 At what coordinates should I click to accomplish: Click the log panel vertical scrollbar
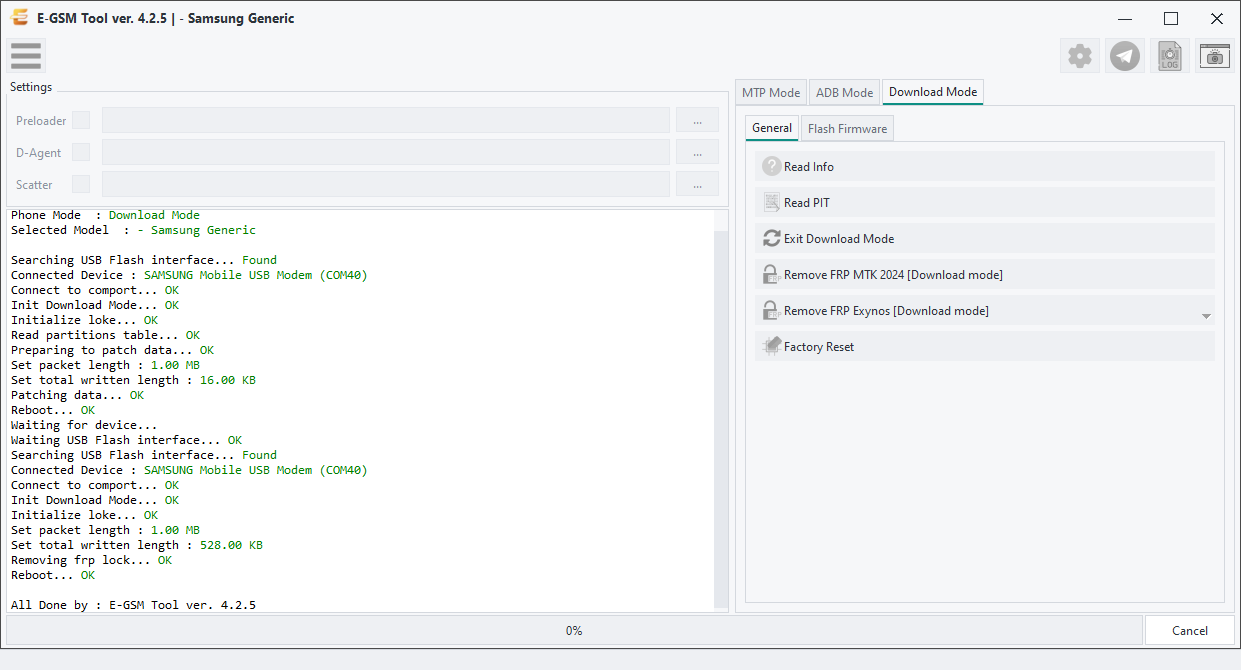click(x=721, y=419)
